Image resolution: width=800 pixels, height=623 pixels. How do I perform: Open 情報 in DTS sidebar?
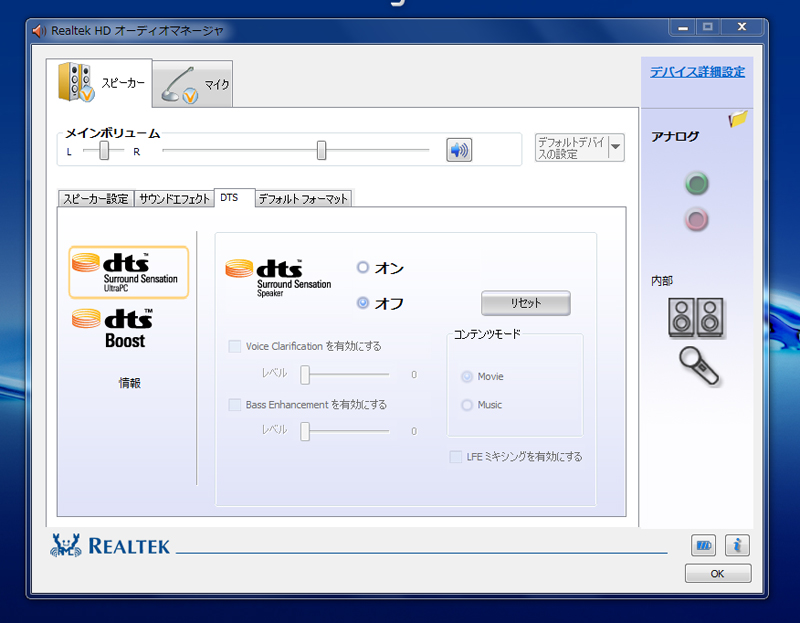click(130, 383)
